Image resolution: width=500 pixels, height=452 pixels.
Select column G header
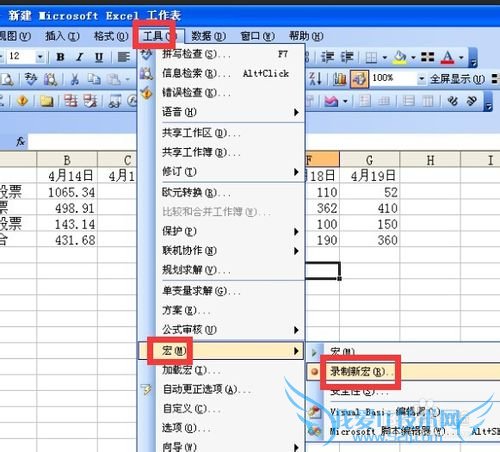pyautogui.click(x=369, y=160)
